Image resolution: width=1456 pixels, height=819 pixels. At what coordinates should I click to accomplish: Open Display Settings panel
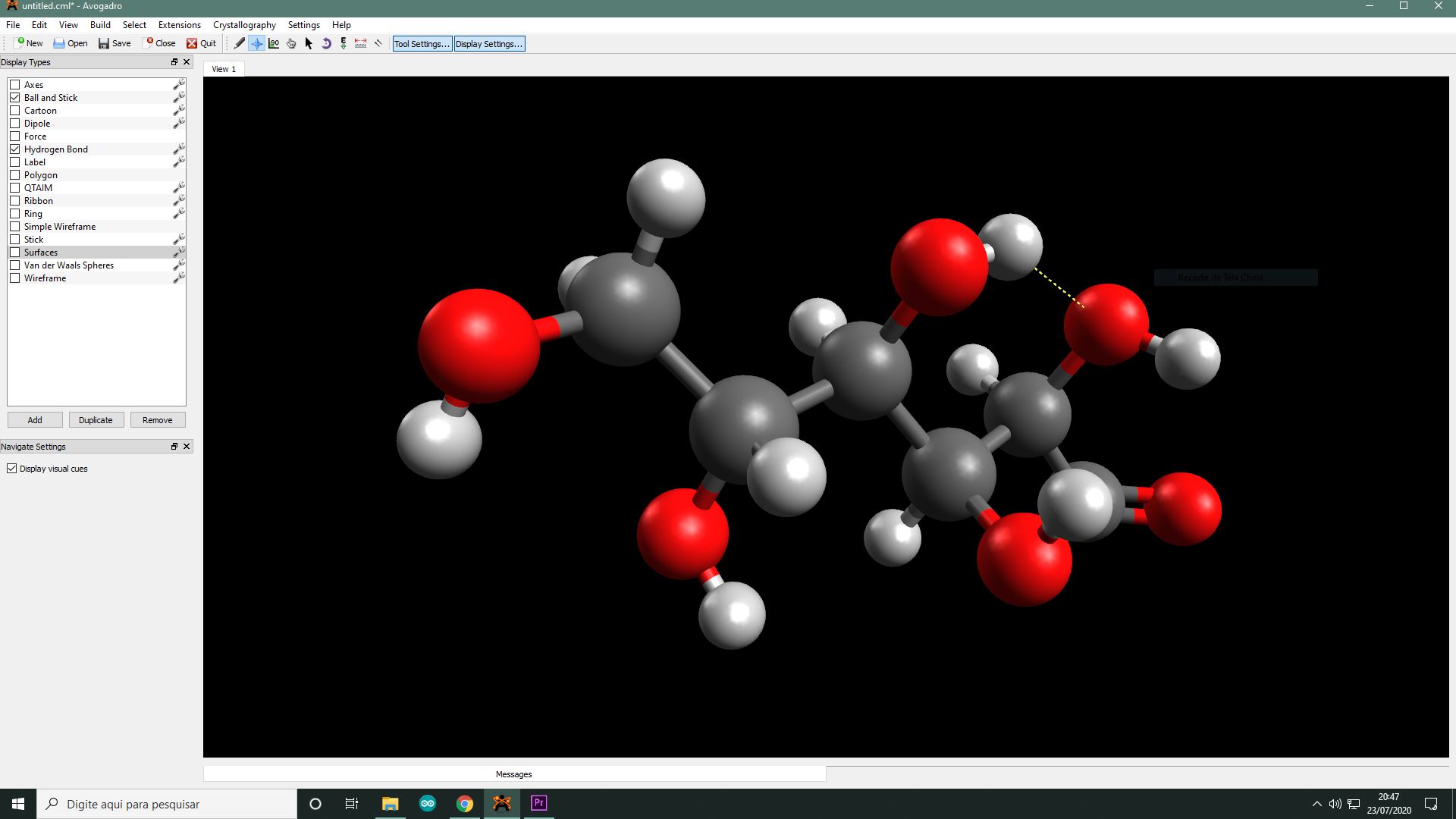(x=489, y=43)
